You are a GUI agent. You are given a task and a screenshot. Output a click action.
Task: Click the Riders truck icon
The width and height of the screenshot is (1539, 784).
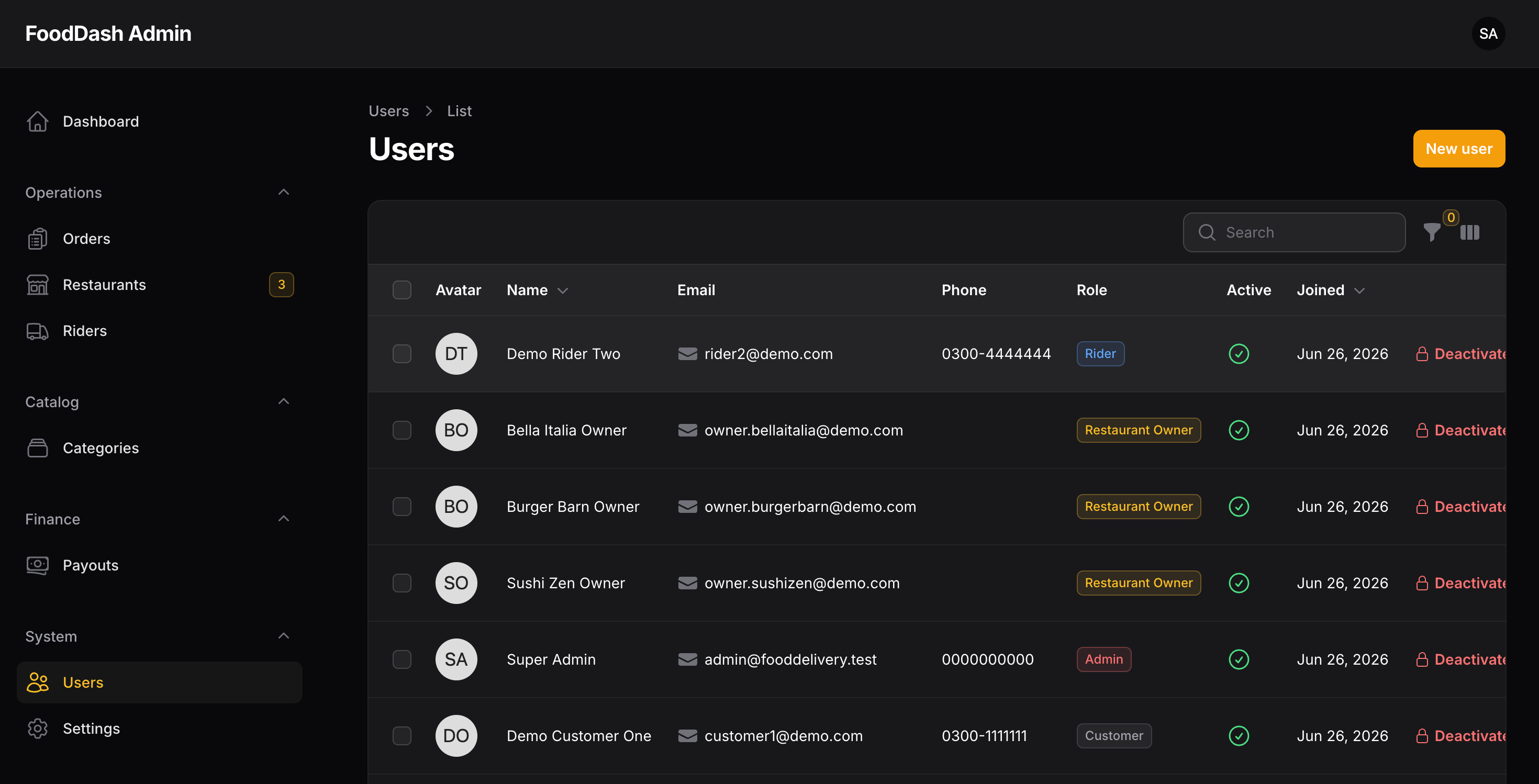(x=38, y=331)
